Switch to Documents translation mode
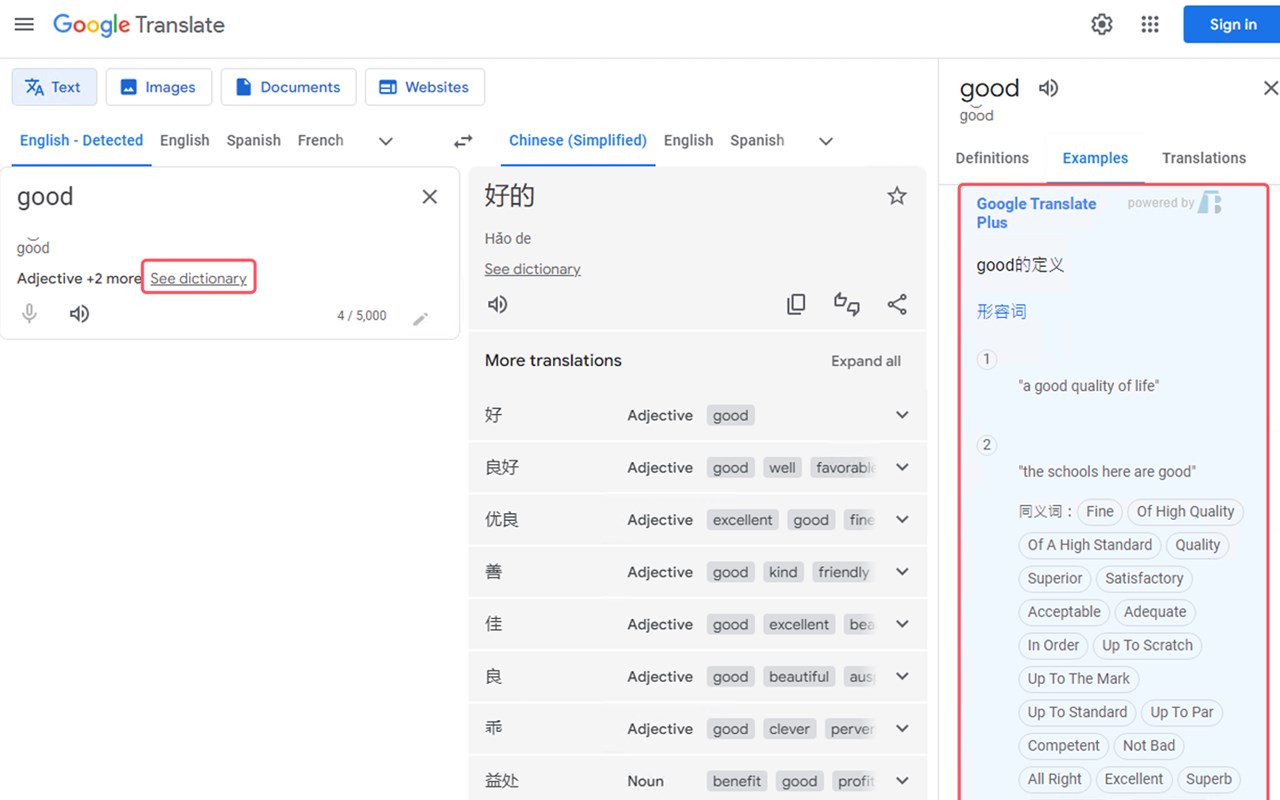Viewport: 1280px width, 800px height. pos(288,87)
